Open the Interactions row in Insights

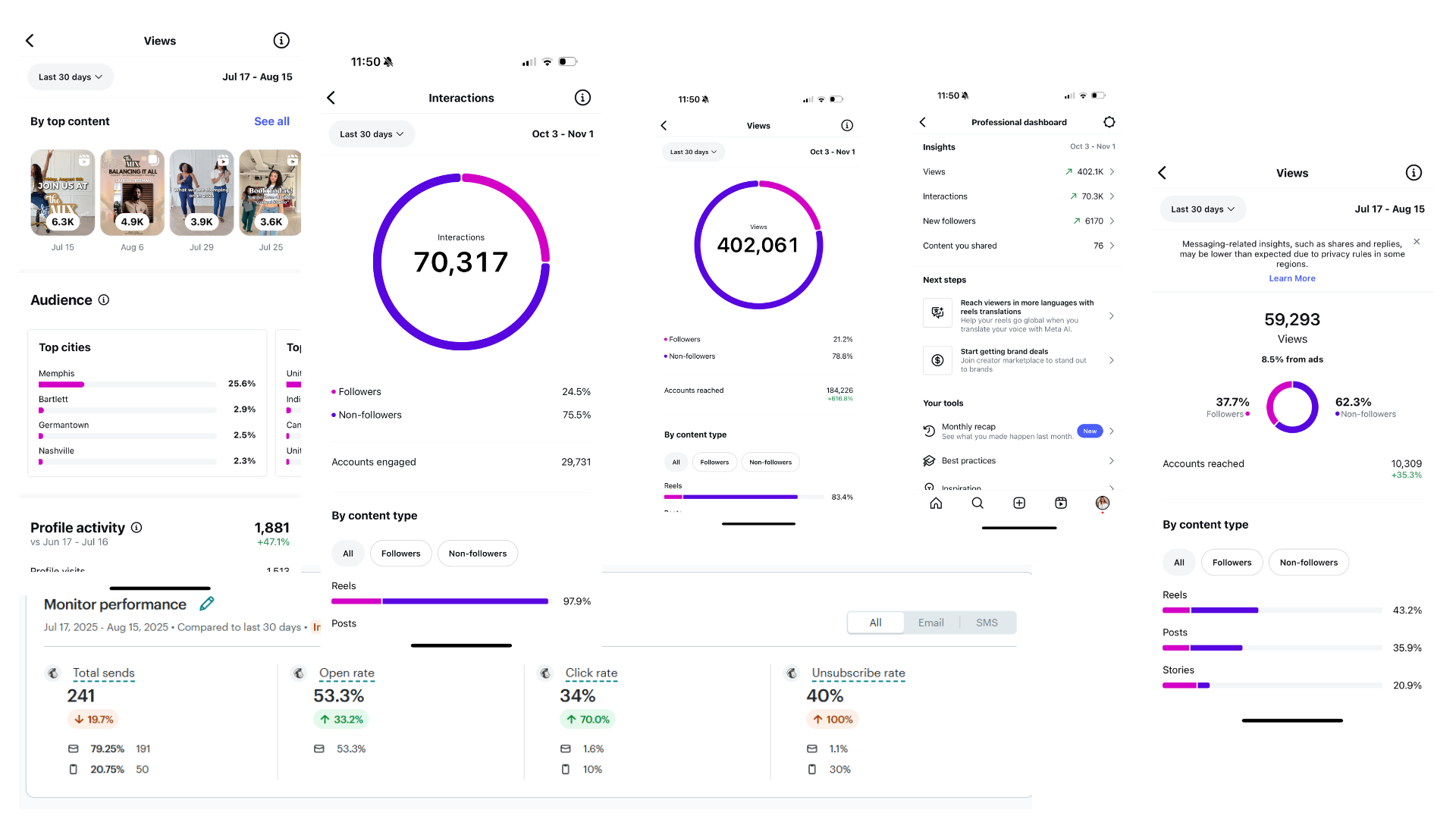1018,196
